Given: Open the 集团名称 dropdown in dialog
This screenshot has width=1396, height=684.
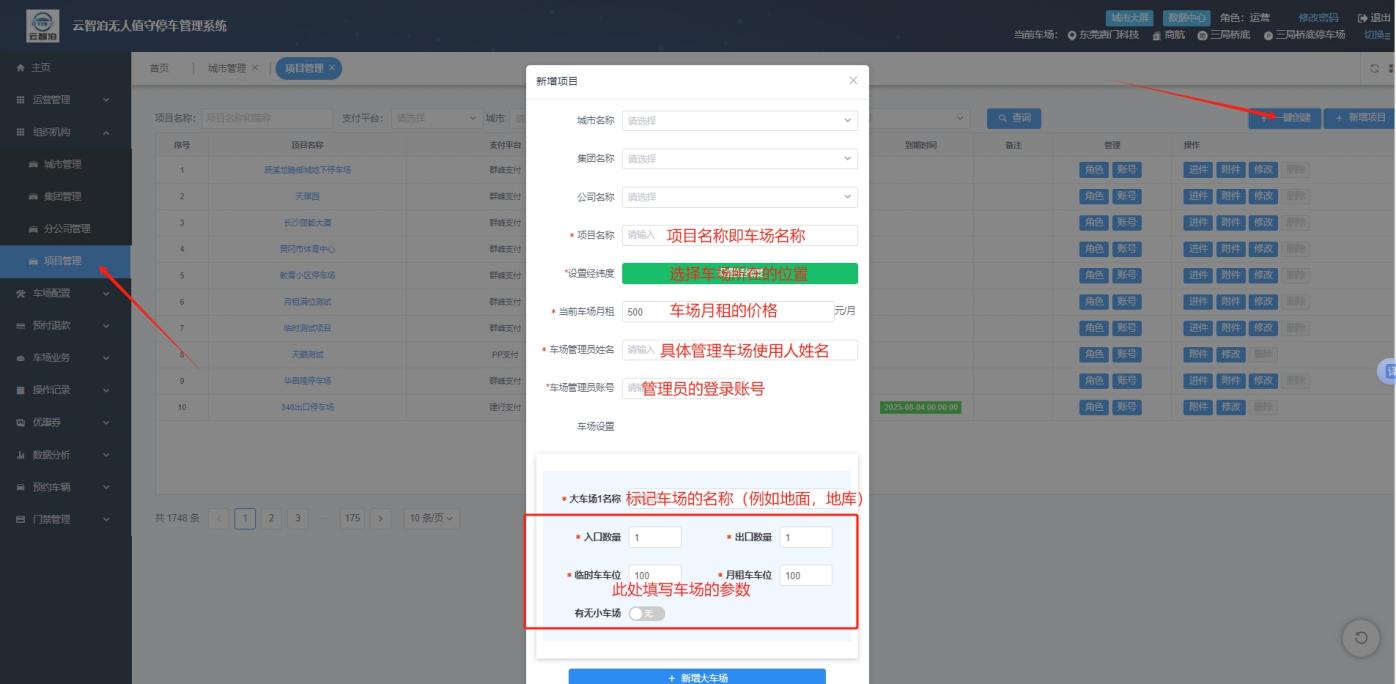Looking at the screenshot, I should coord(740,159).
